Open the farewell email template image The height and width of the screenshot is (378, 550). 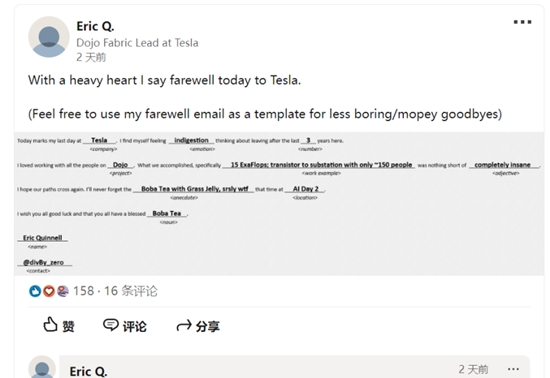coord(279,204)
